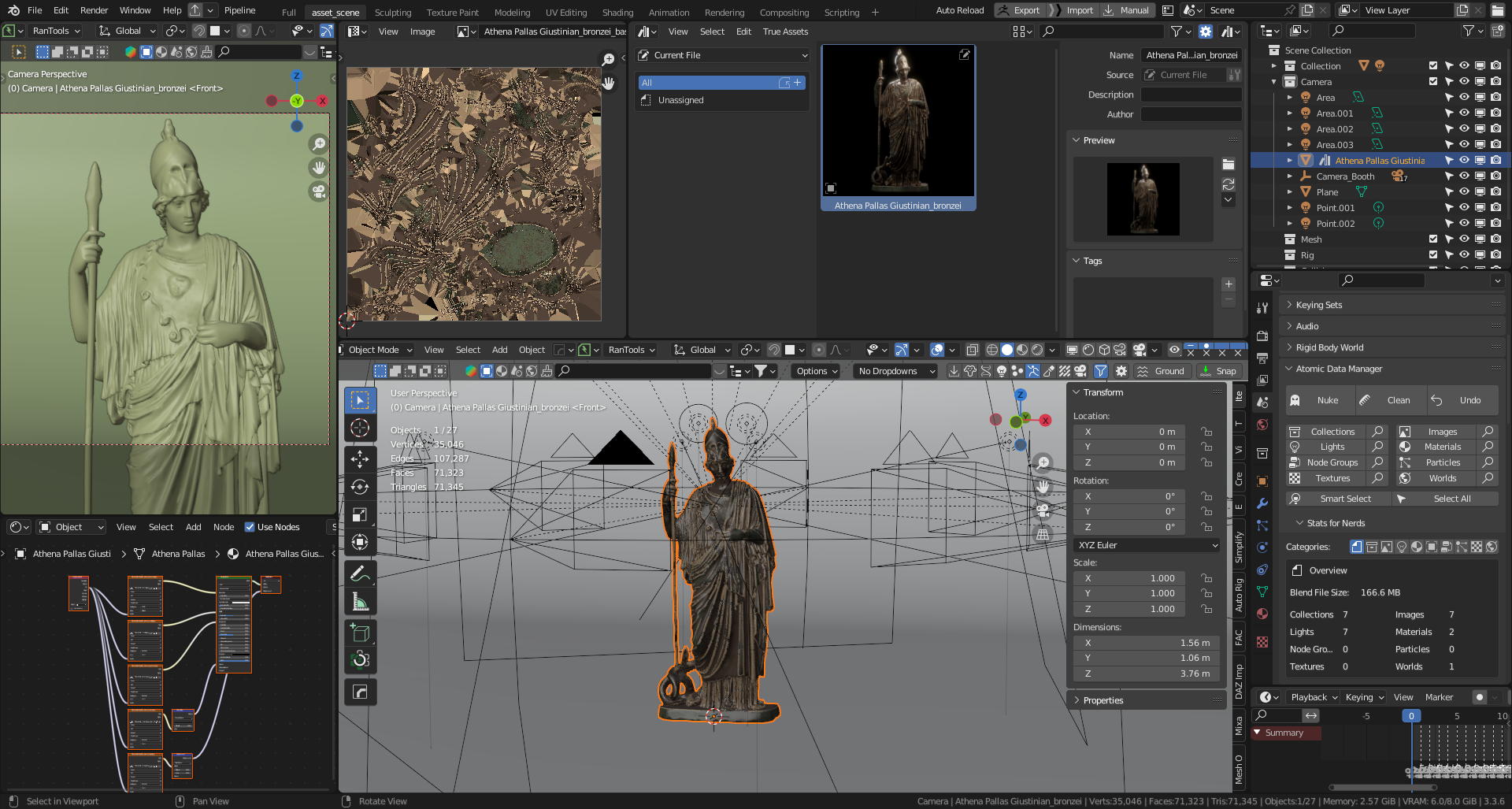1512x809 pixels.
Task: Click the Smart Select button
Action: pyautogui.click(x=1338, y=499)
